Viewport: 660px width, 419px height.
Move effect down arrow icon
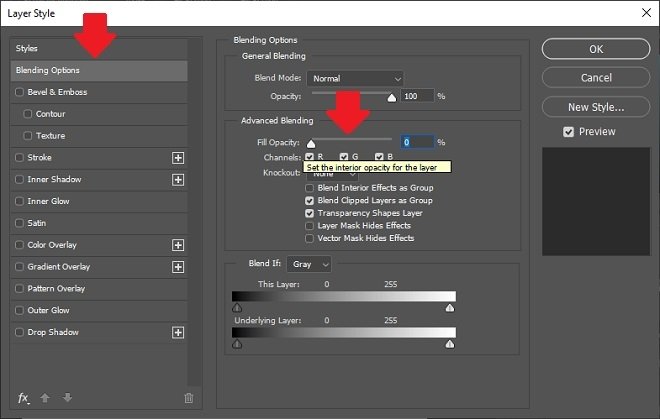tap(67, 398)
